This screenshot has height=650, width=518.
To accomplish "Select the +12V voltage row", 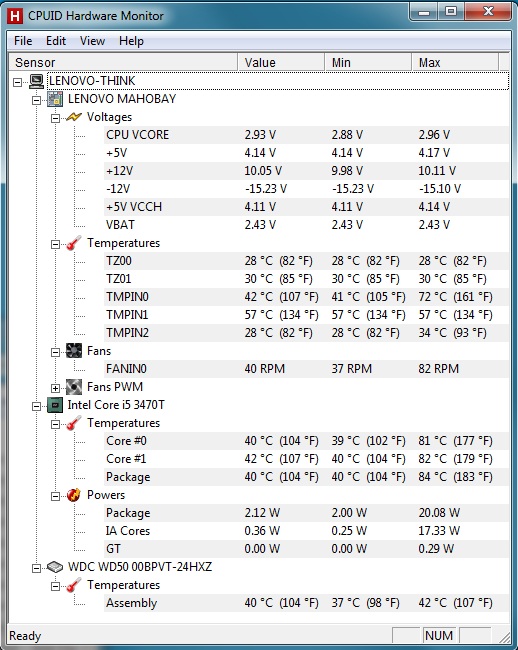I will pos(306,171).
